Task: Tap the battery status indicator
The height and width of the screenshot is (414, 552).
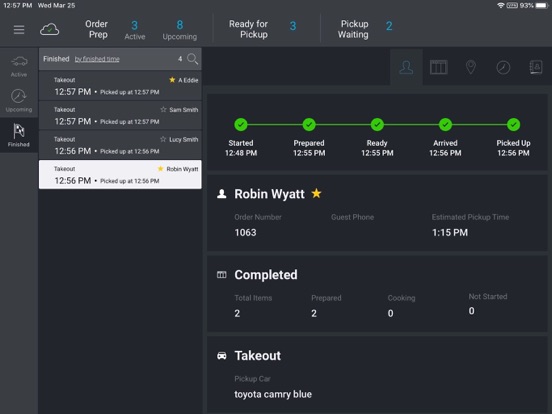Action: pyautogui.click(x=542, y=5)
